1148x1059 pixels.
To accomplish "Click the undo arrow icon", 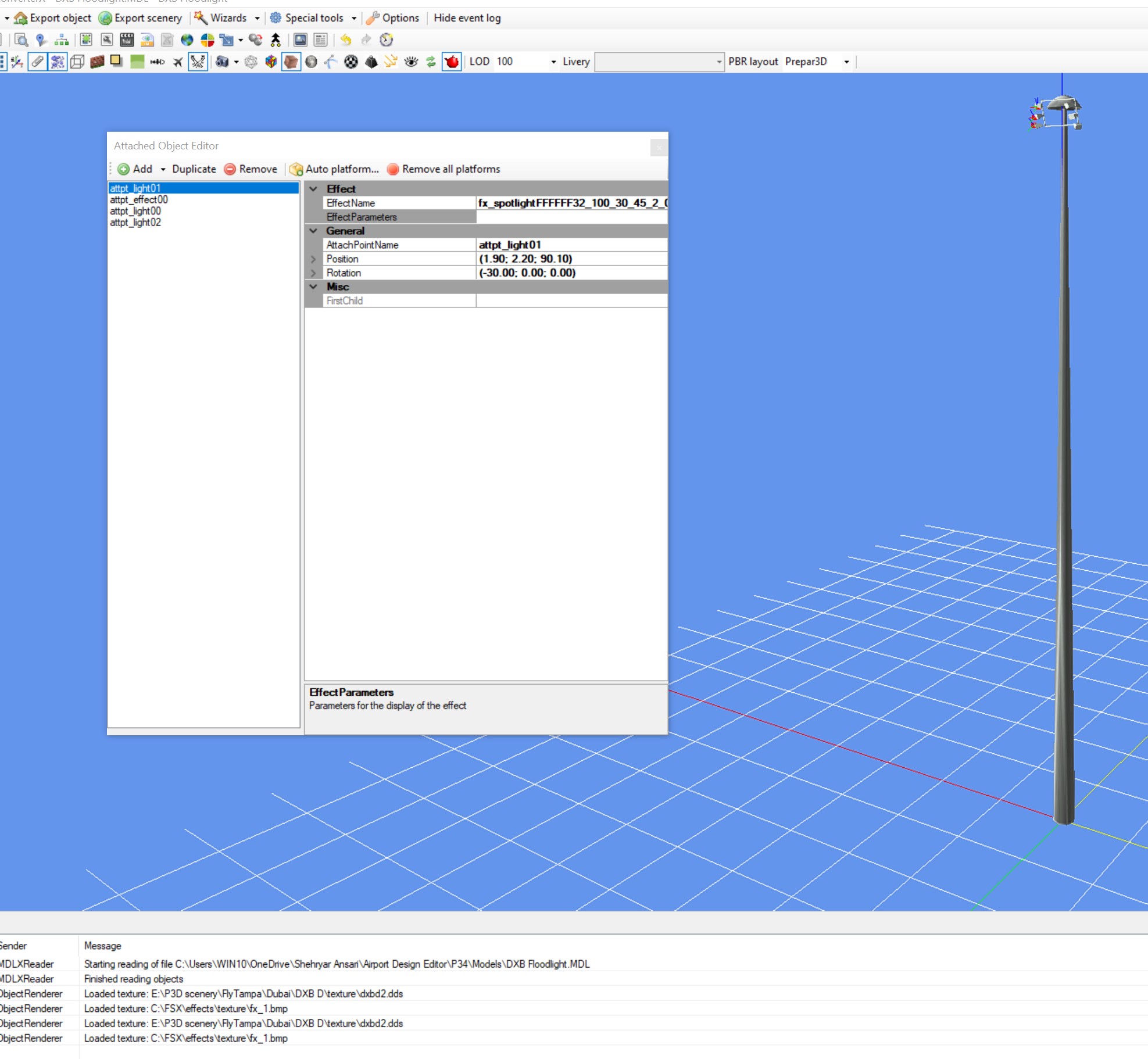I will (x=345, y=40).
